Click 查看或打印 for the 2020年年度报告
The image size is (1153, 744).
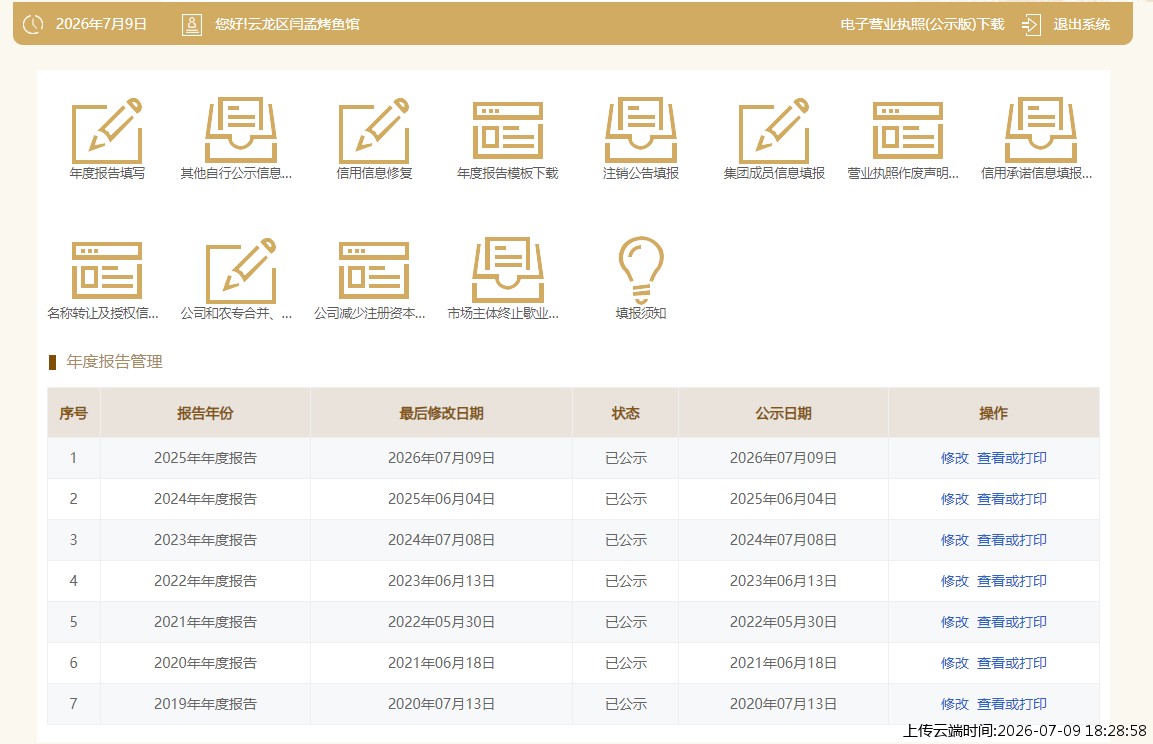(1011, 663)
